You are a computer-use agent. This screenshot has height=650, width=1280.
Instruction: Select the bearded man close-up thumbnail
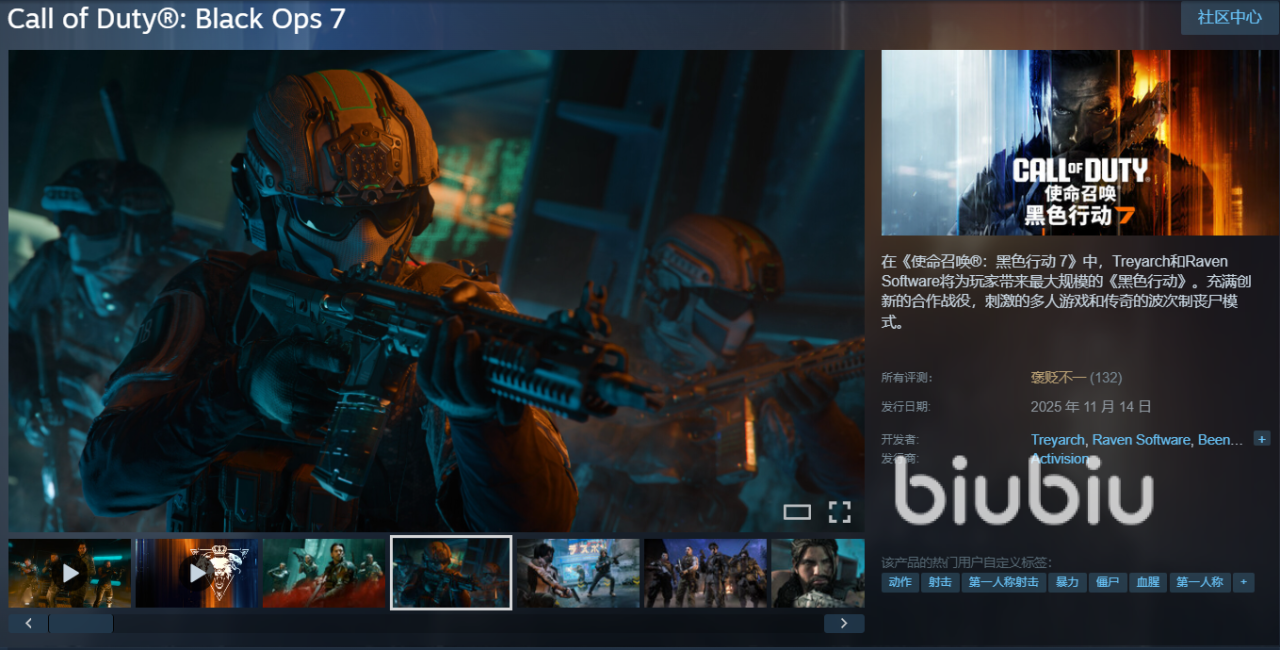coord(817,573)
